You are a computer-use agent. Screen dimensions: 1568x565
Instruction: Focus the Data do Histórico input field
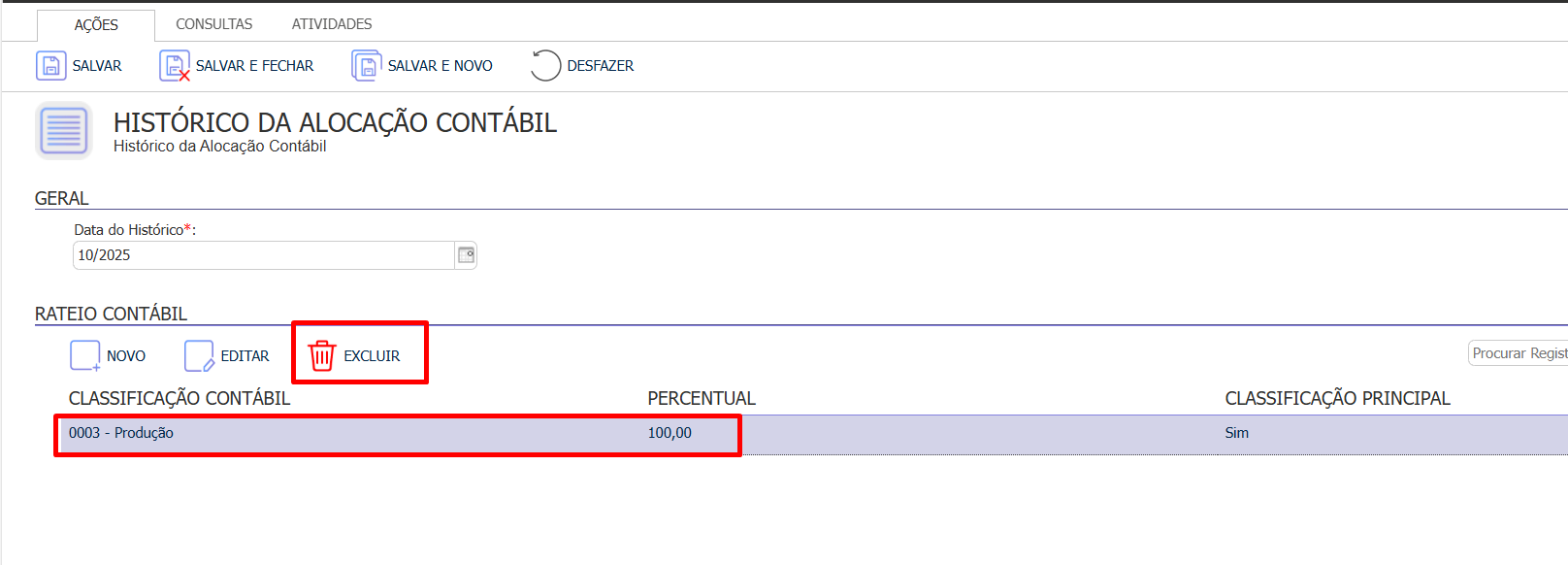point(262,255)
